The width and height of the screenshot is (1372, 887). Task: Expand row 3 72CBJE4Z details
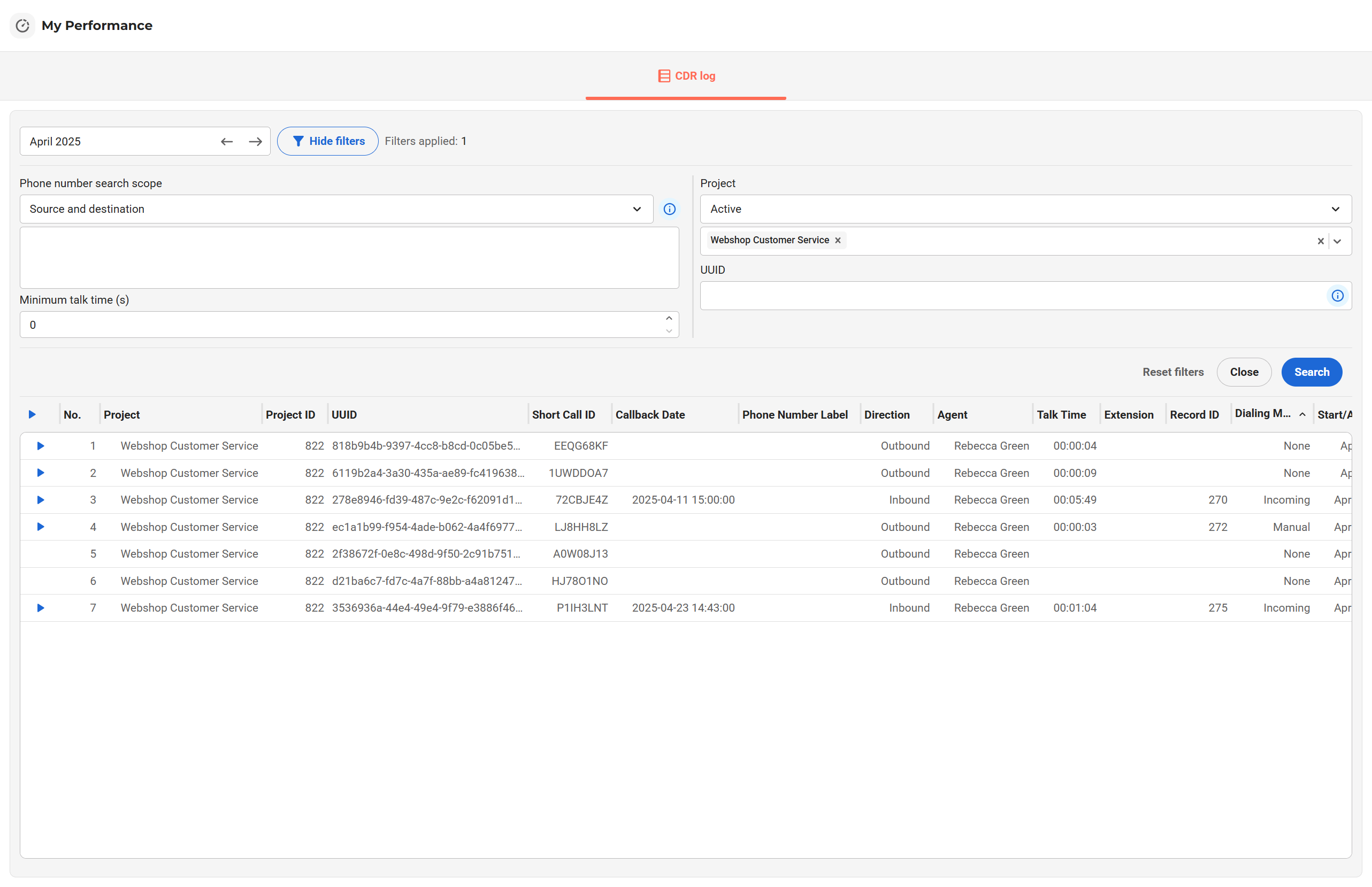[x=40, y=500]
